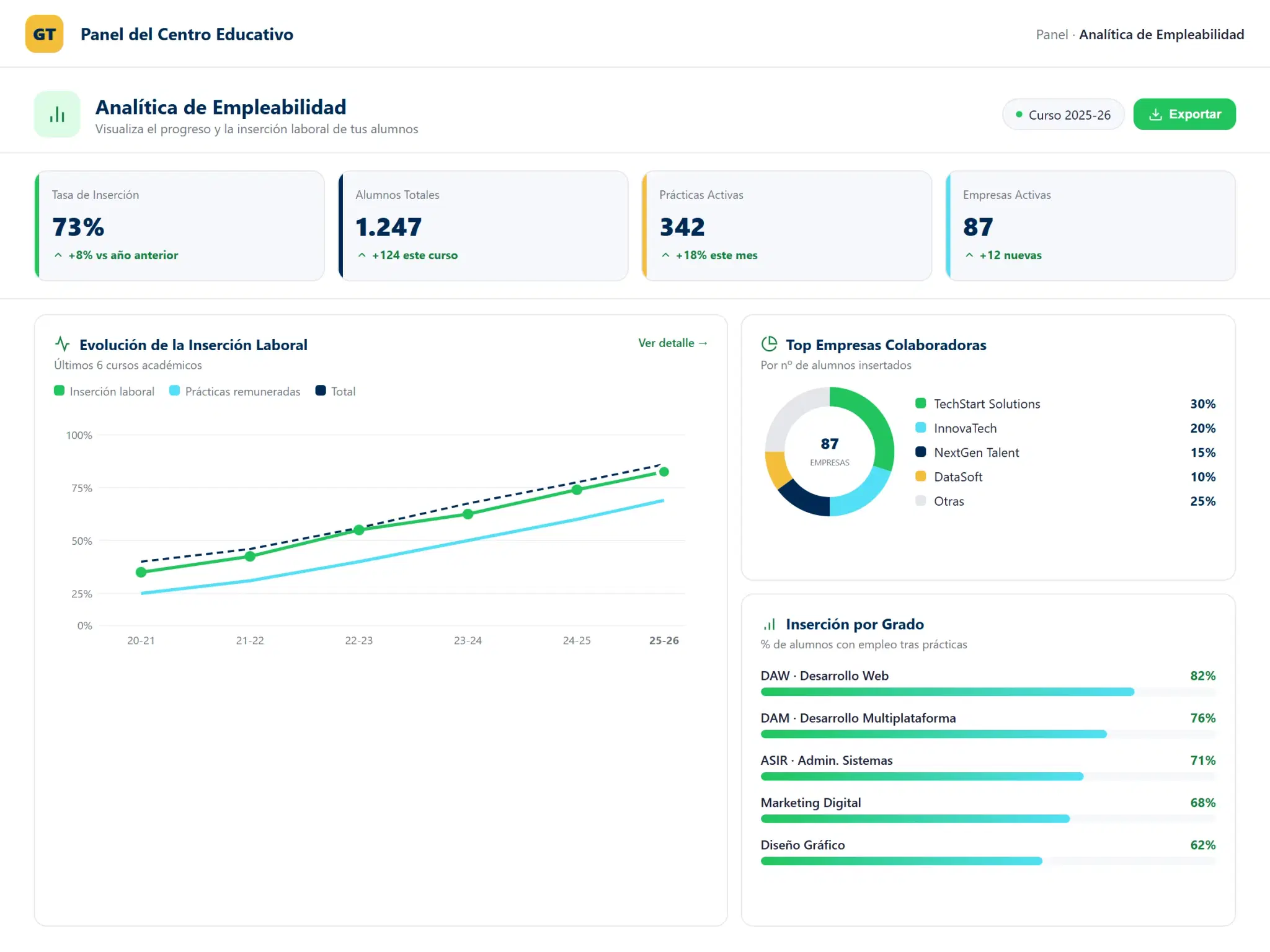Click the DAW Desarrollo Web progress bar
The height and width of the screenshot is (952, 1270).
tap(988, 692)
